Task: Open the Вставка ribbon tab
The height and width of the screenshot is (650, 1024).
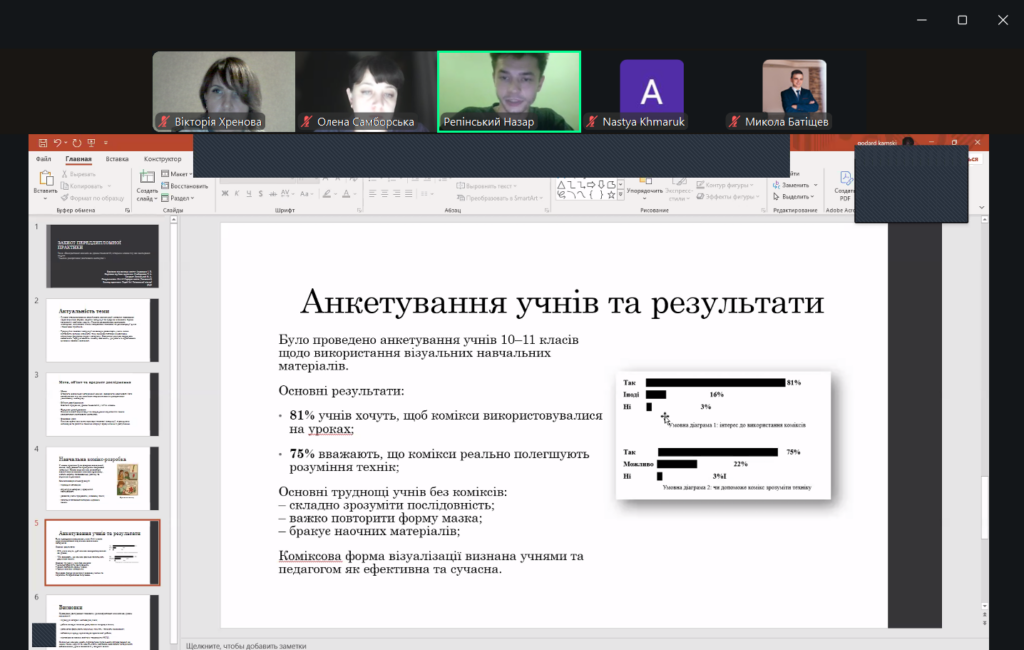Action: click(117, 159)
